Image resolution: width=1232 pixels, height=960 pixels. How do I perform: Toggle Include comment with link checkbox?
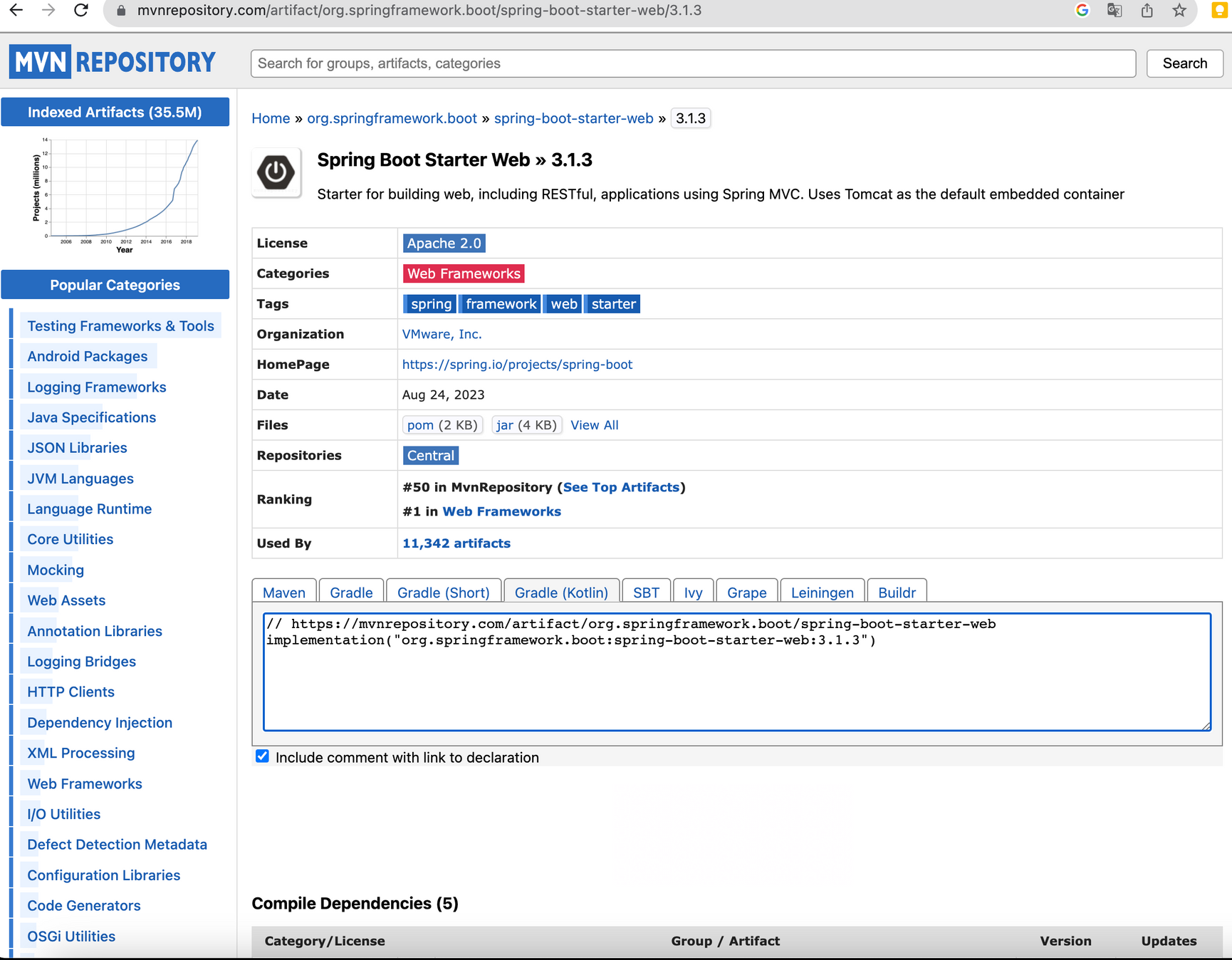(263, 756)
